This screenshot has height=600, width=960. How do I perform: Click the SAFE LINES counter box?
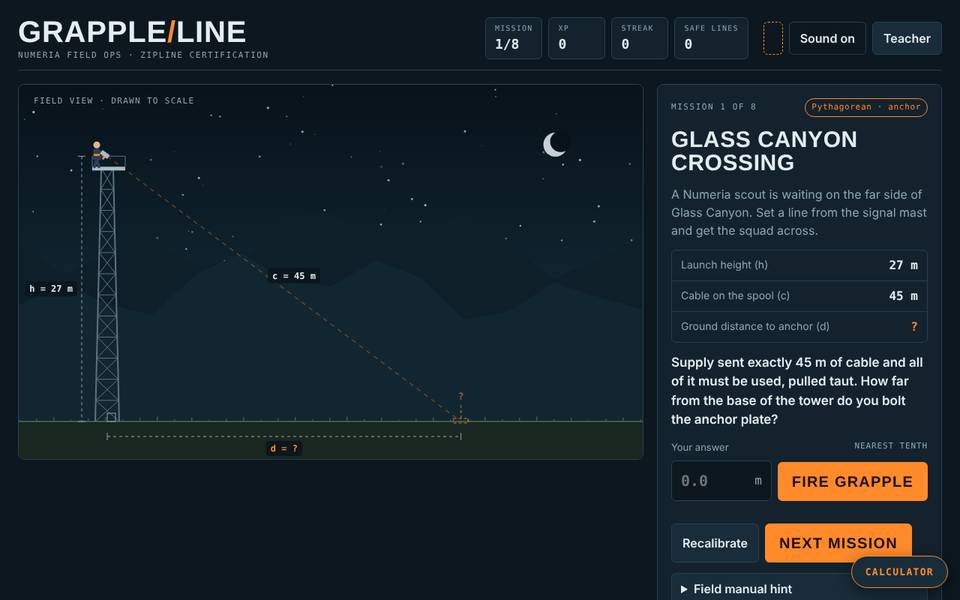coord(711,38)
